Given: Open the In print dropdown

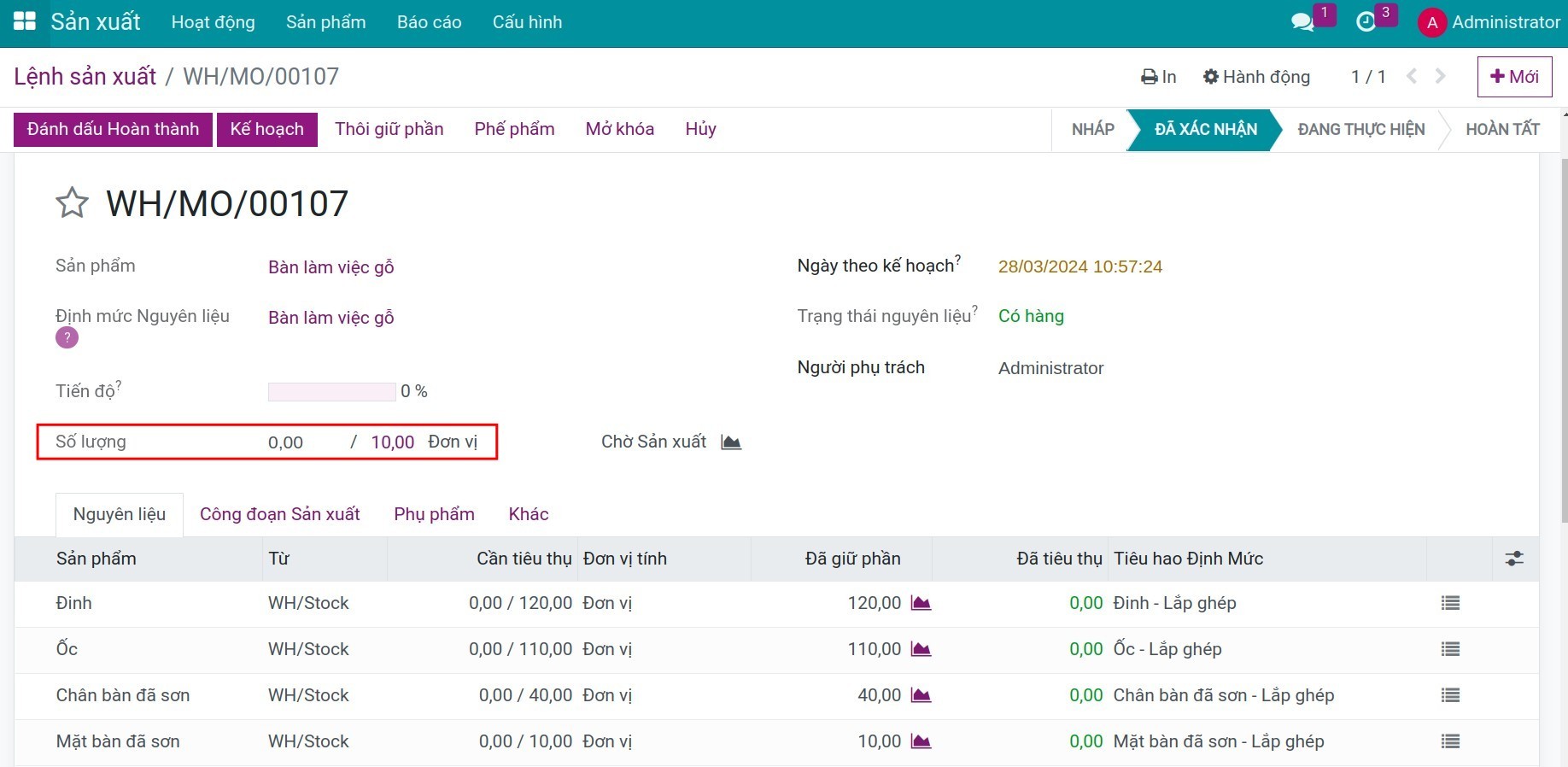Looking at the screenshot, I should [x=1159, y=77].
